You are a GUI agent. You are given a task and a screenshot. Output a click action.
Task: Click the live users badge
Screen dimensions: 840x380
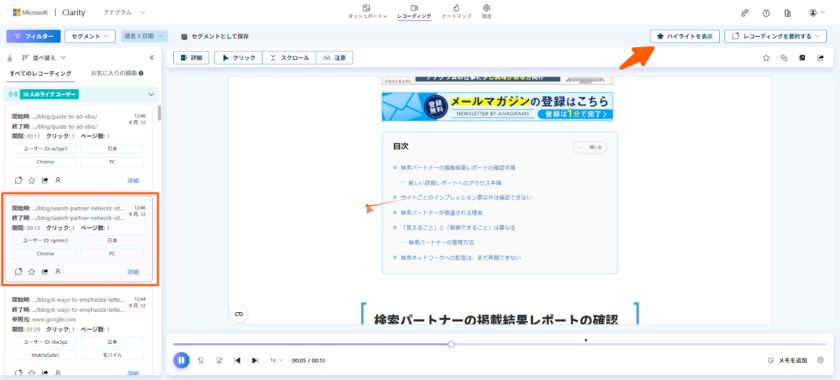[x=50, y=94]
